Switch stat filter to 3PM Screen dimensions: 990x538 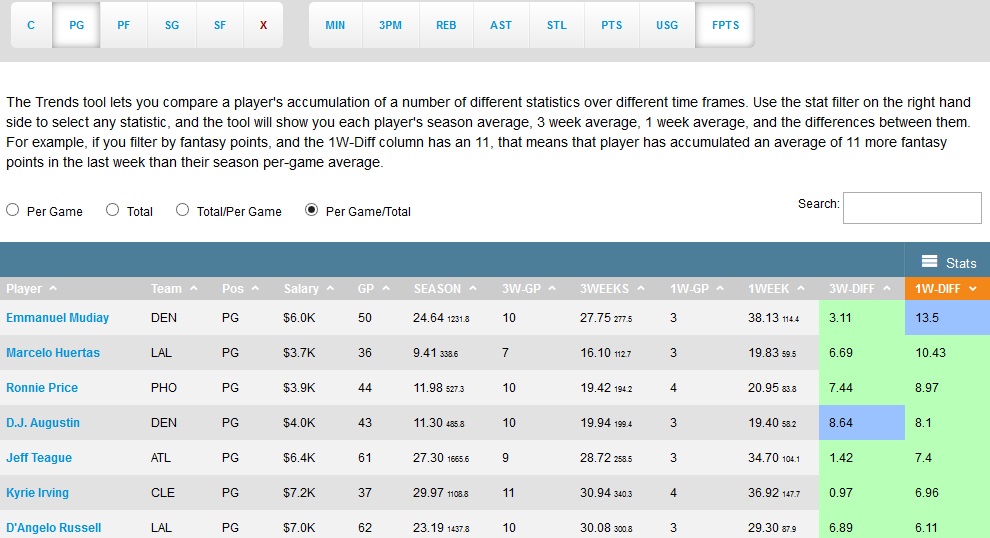[x=390, y=25]
